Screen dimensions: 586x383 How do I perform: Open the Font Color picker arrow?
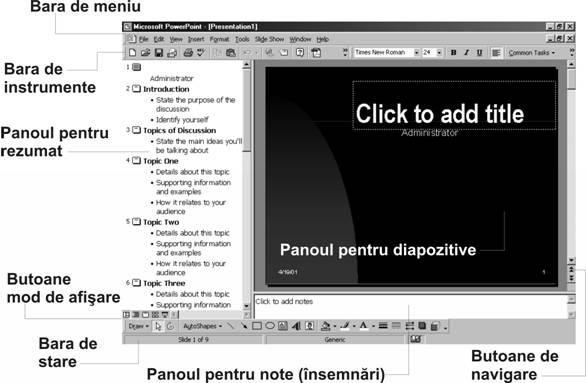tap(373, 326)
